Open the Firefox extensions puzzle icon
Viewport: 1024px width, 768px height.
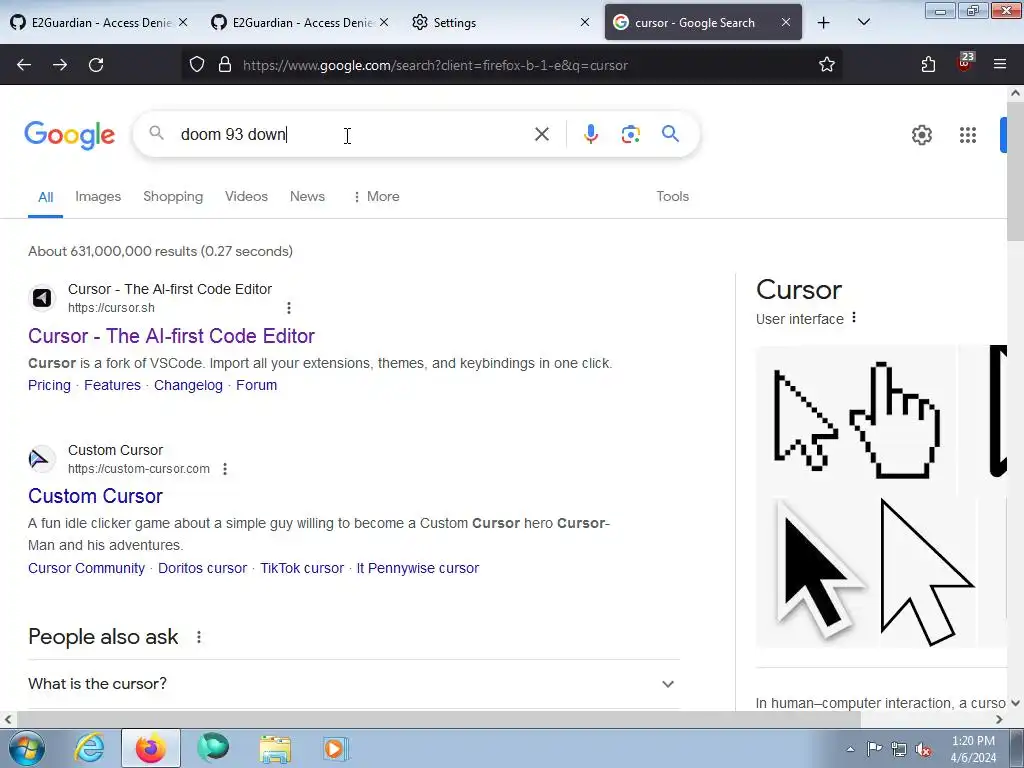[x=928, y=65]
